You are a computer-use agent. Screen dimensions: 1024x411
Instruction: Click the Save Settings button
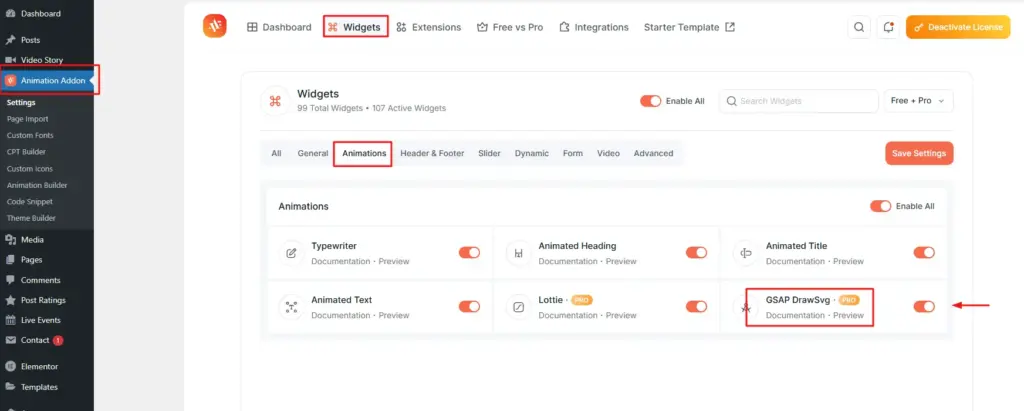(x=919, y=153)
